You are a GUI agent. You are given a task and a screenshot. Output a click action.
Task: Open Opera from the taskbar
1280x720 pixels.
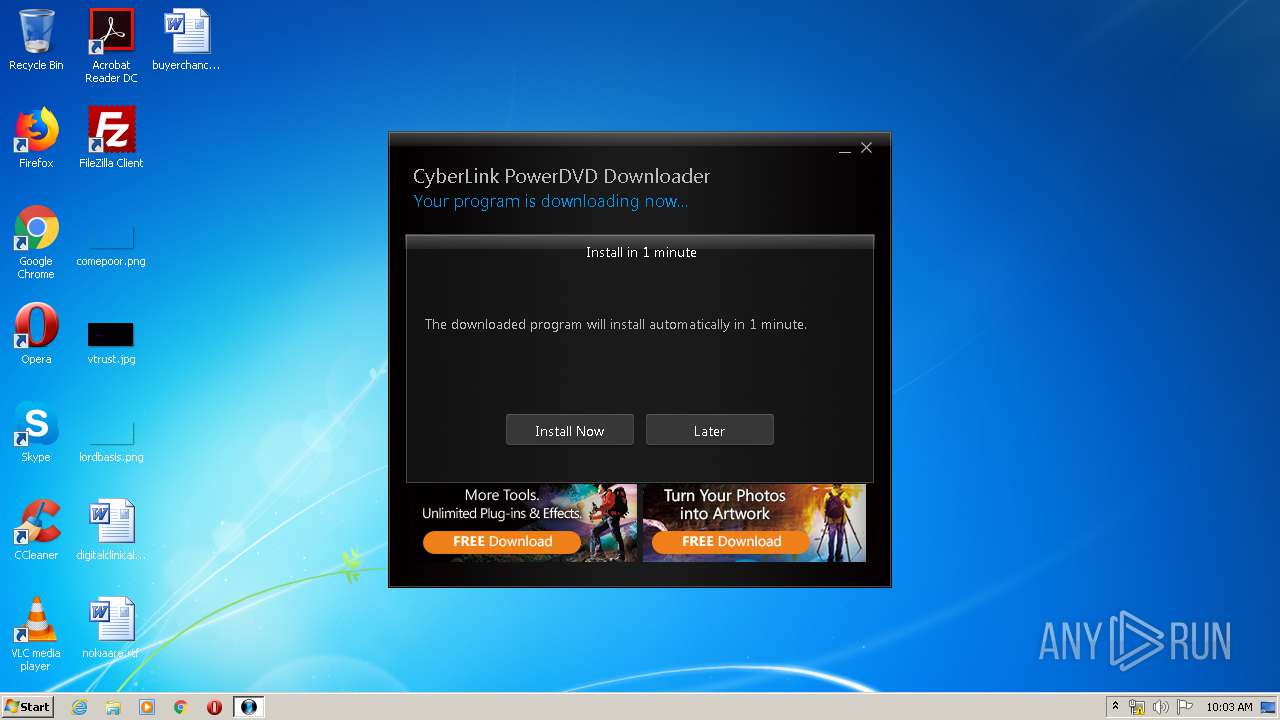(214, 707)
